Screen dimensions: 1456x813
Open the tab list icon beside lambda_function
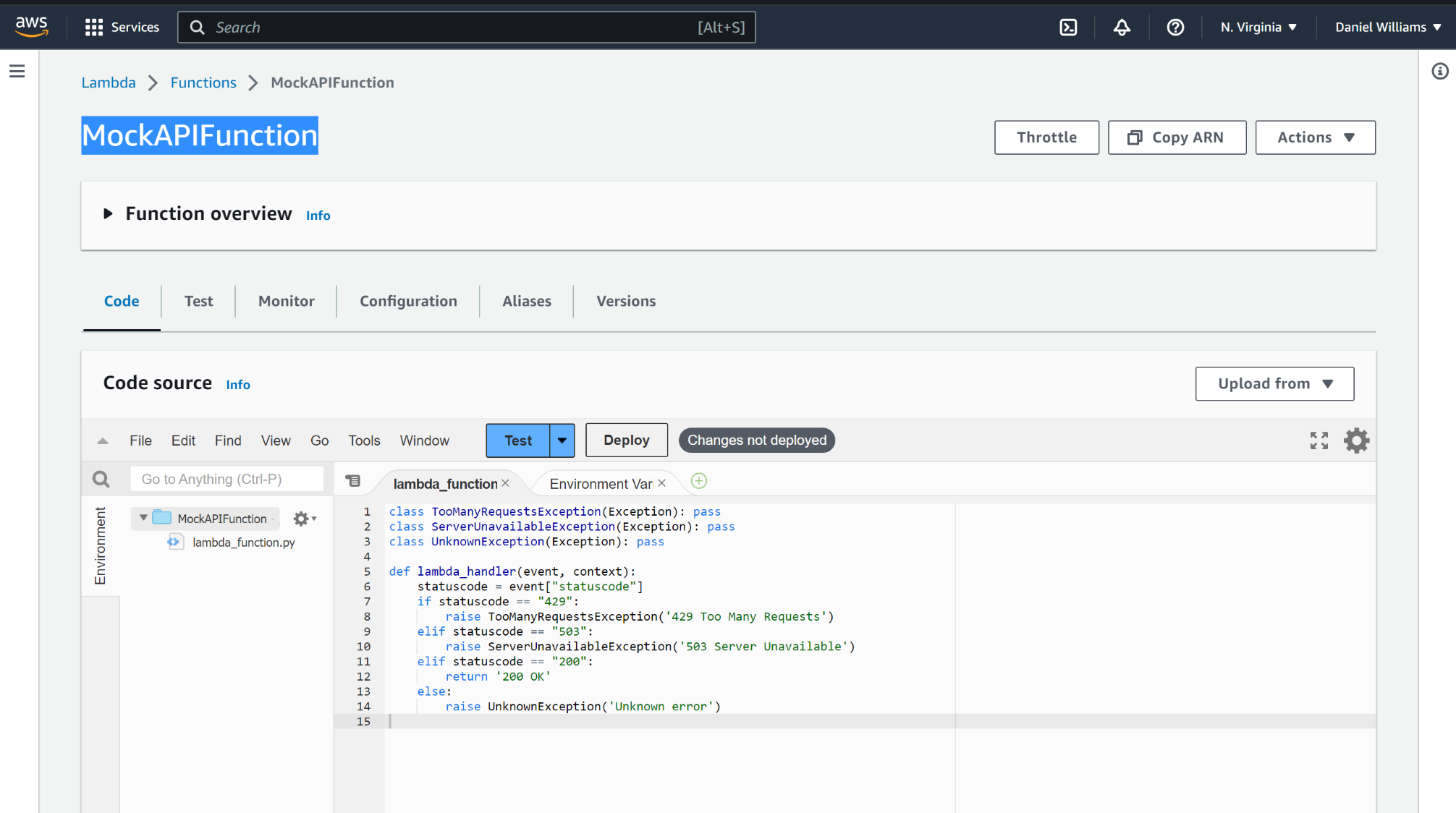tap(352, 481)
